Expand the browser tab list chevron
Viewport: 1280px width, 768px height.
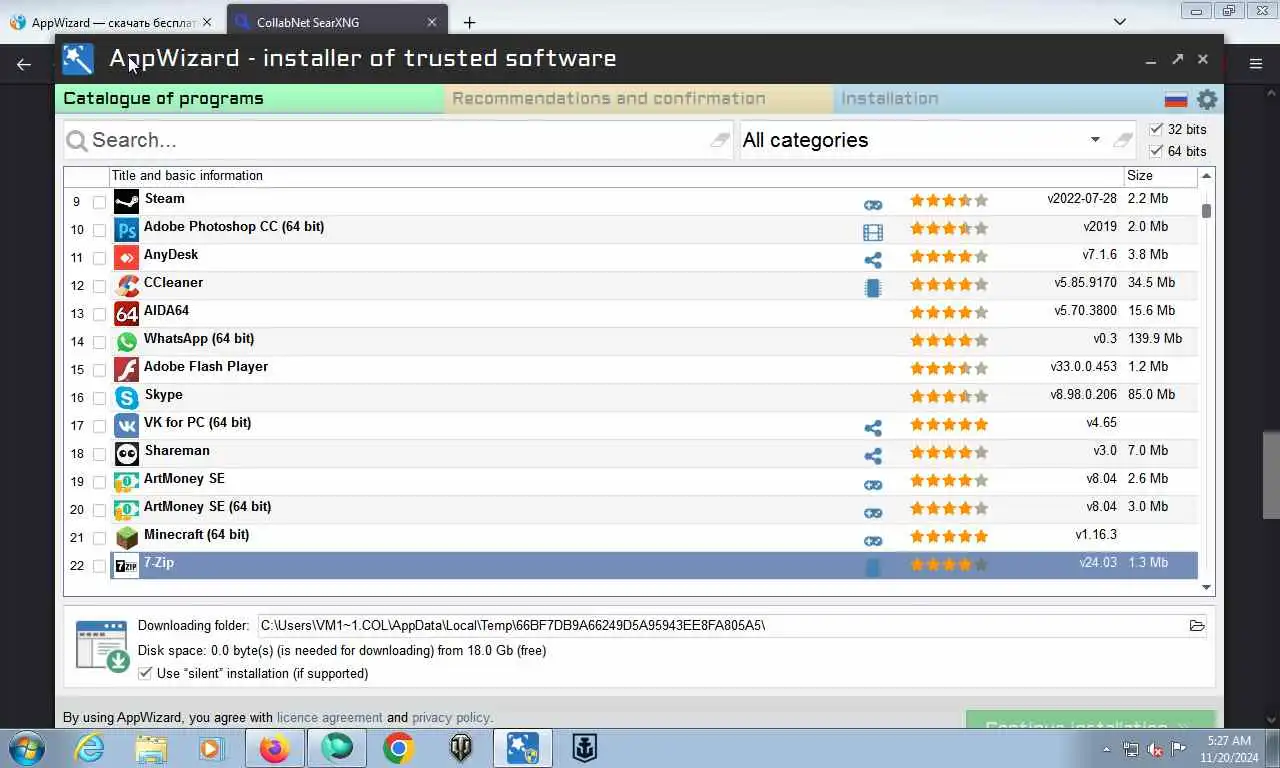tap(1119, 21)
